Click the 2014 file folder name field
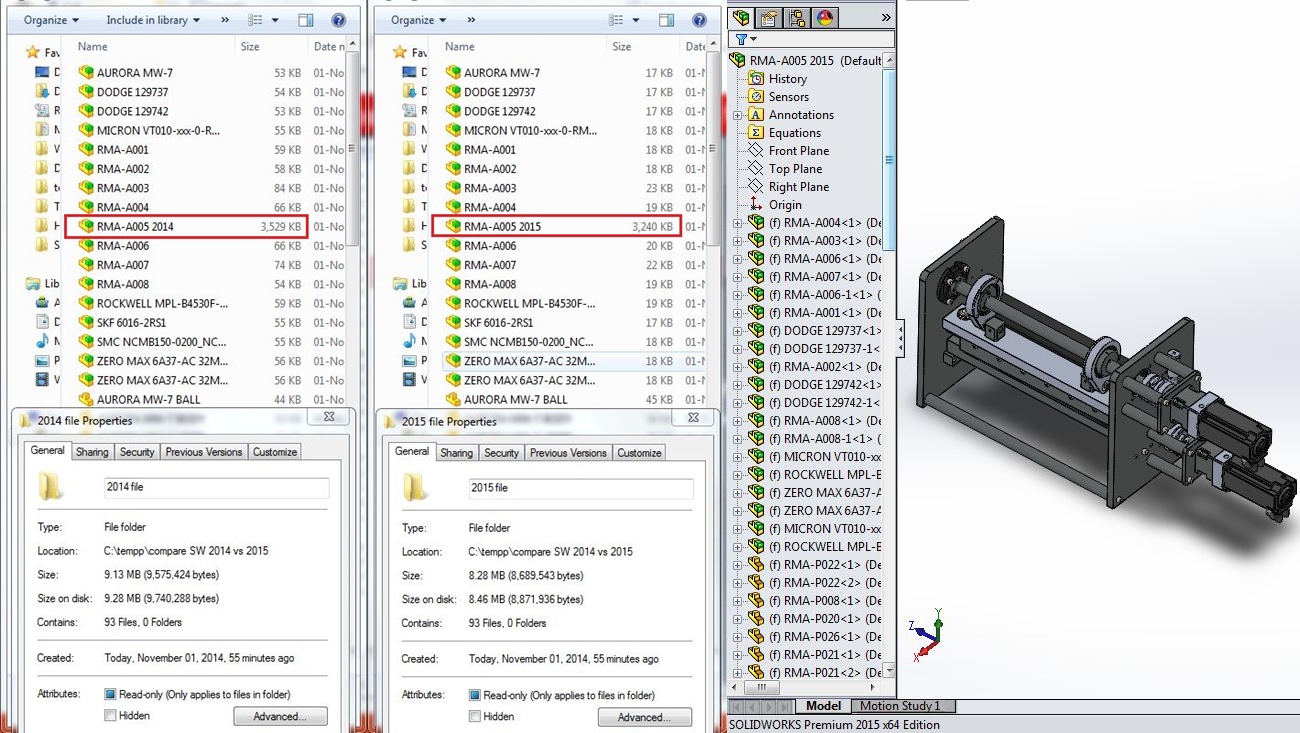 [216, 488]
